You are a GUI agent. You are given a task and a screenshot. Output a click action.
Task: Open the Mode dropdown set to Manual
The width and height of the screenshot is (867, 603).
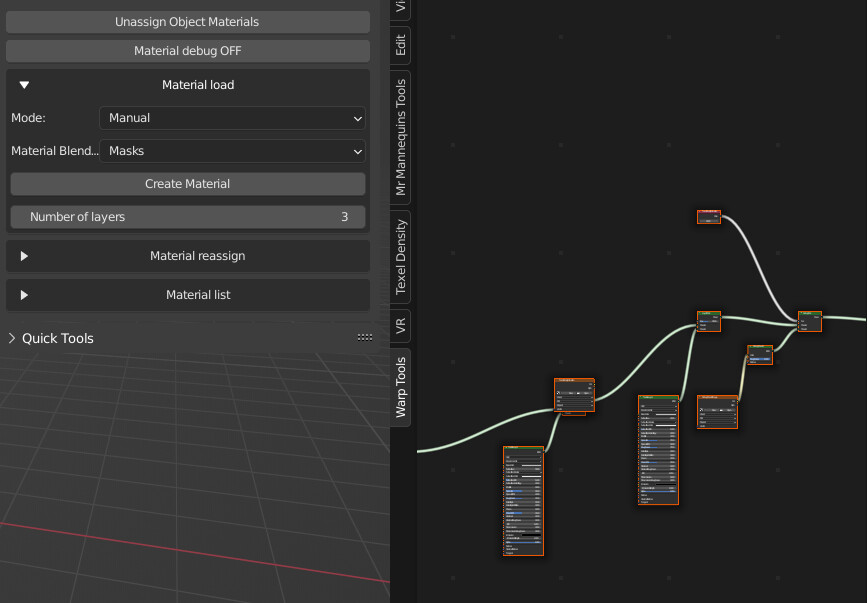tap(232, 117)
